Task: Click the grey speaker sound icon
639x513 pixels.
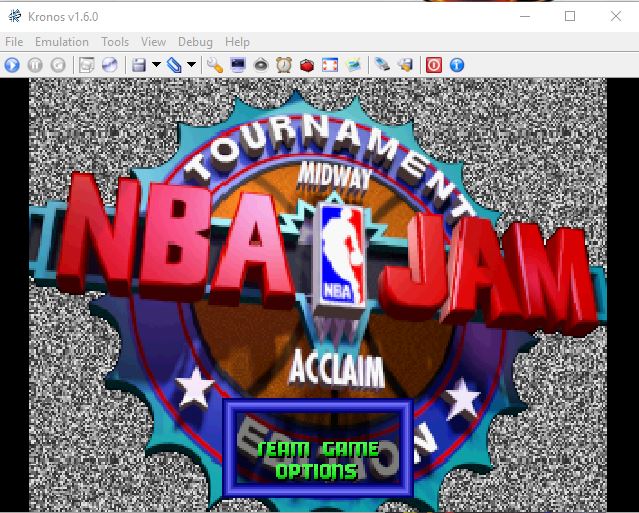Action: [261, 65]
